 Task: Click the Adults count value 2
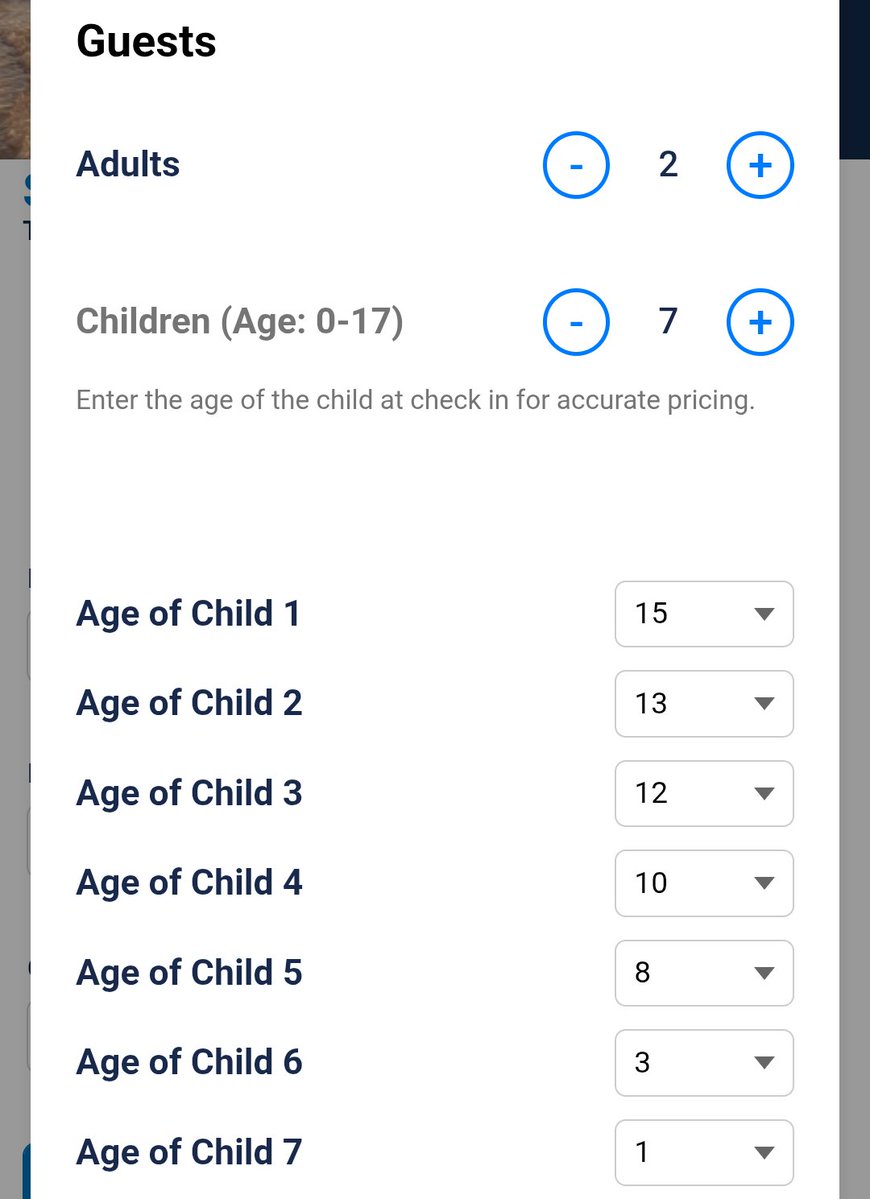point(668,164)
